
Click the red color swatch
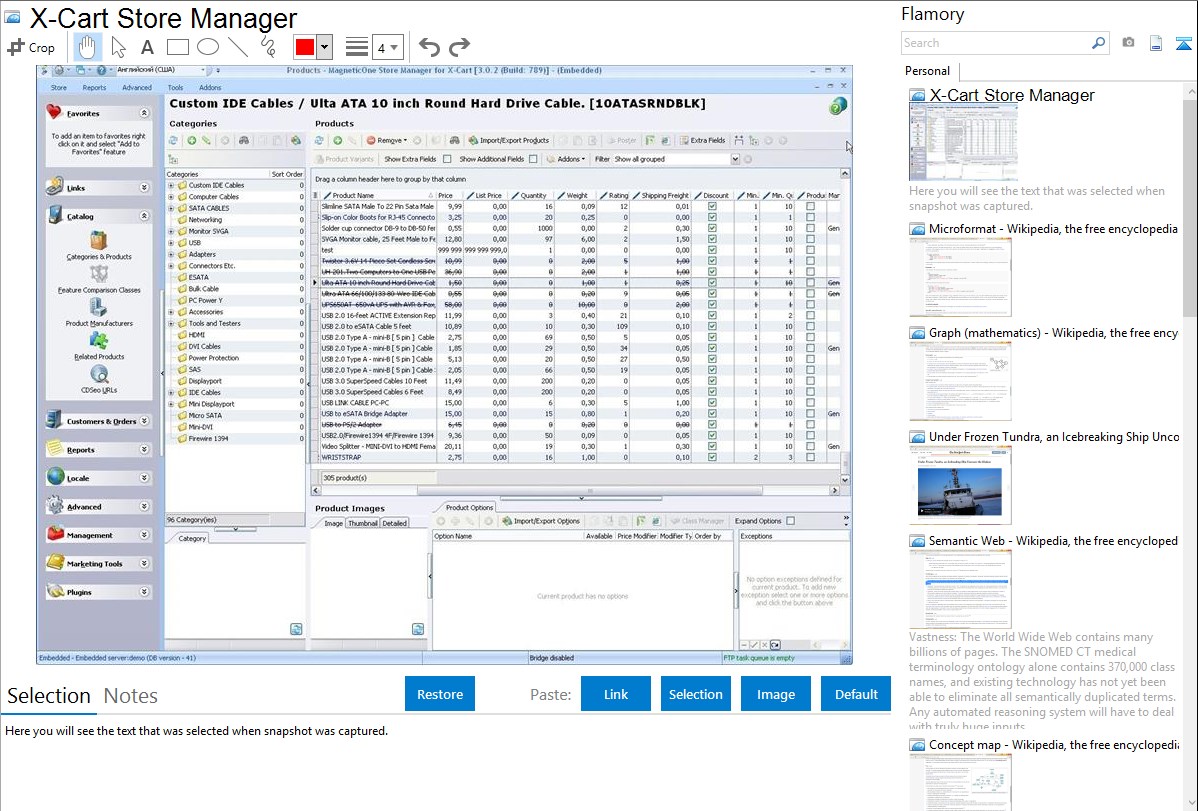click(x=305, y=47)
